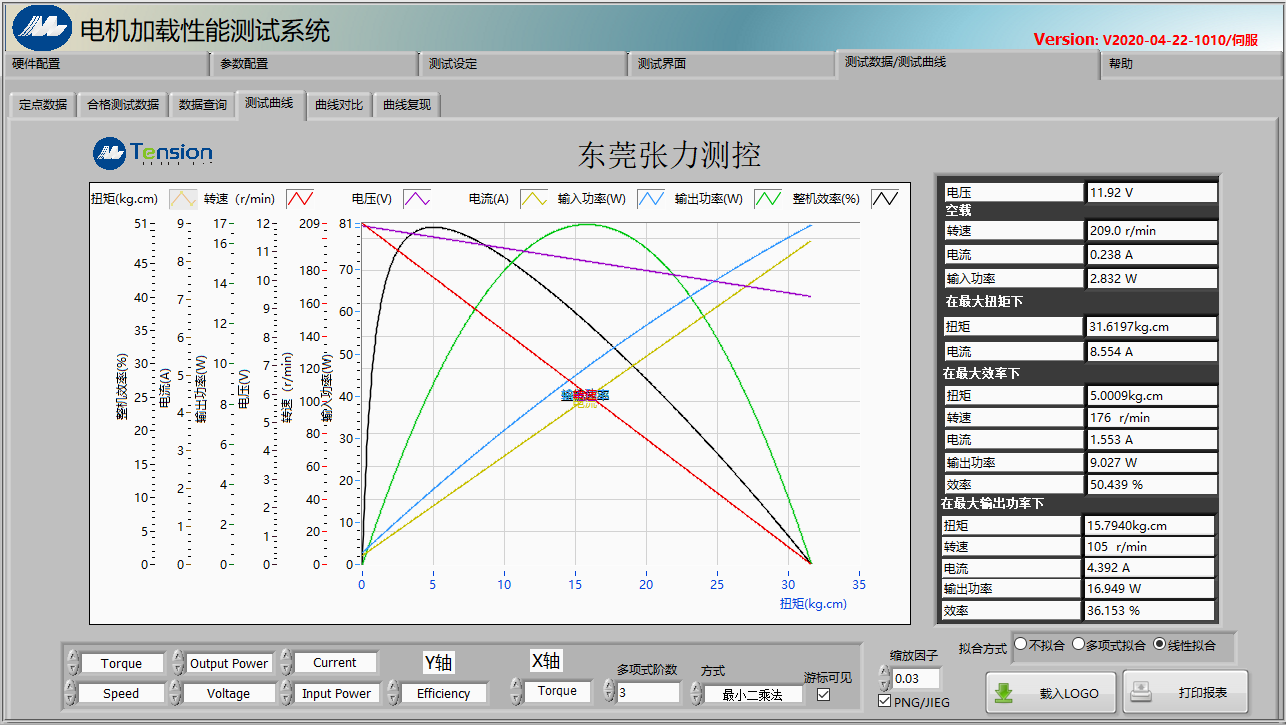Select the 多项式拟合 polynomial fit radio button

pyautogui.click(x=1079, y=645)
